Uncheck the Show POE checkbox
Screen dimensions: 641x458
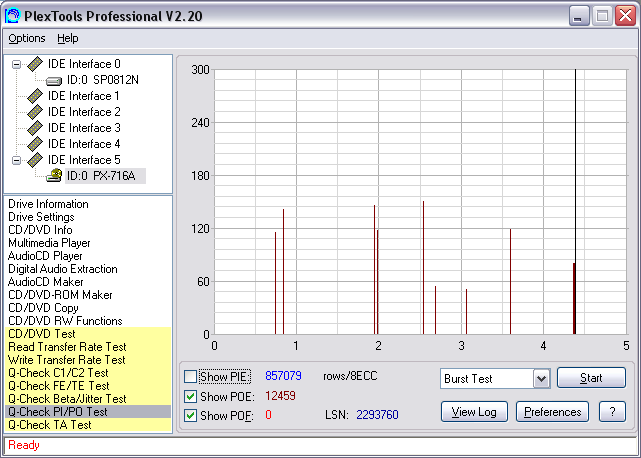[x=190, y=396]
